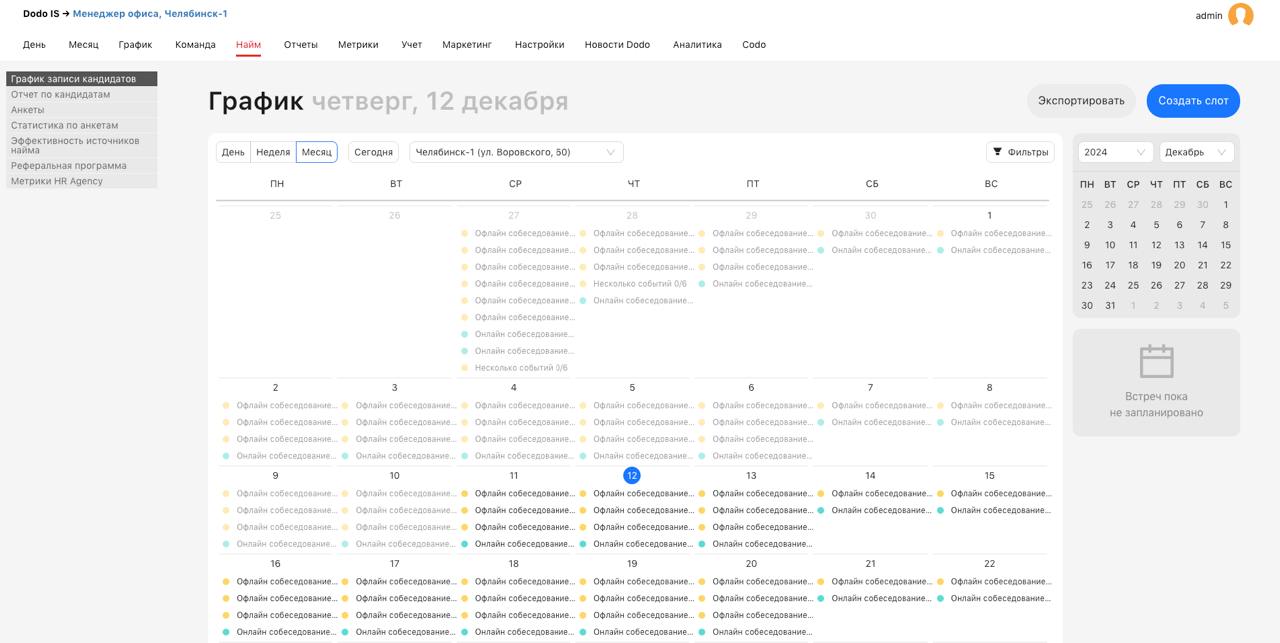Select the Месяц view toggle
1280x643 pixels.
(317, 152)
